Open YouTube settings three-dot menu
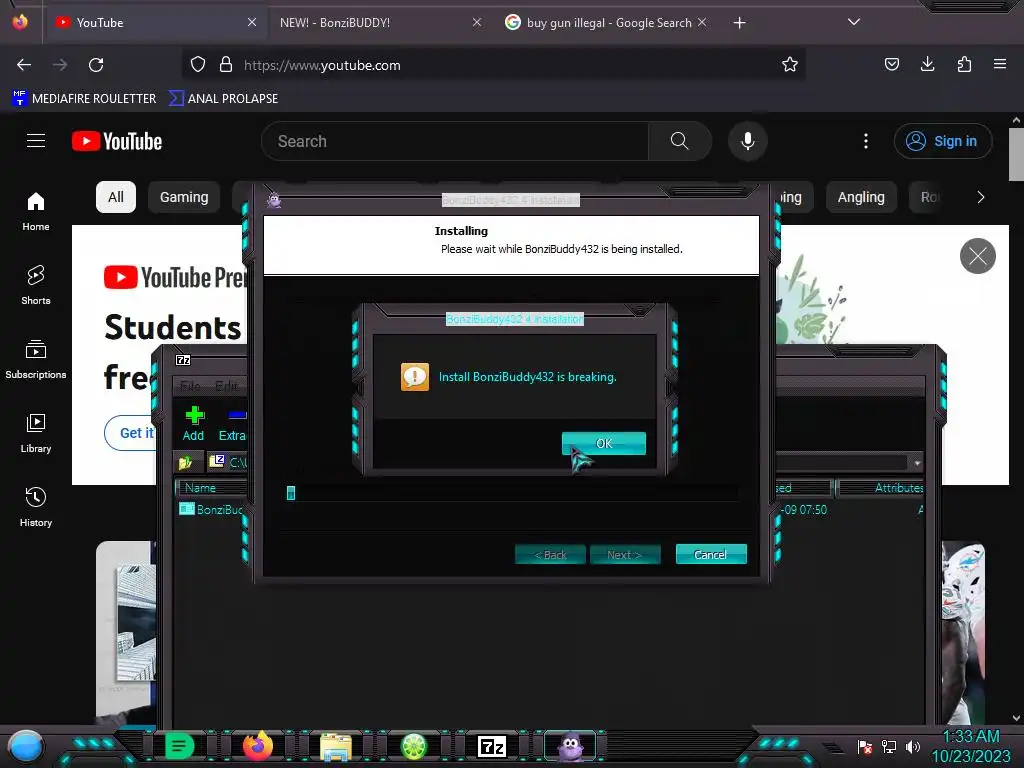This screenshot has width=1024, height=768. tap(866, 141)
